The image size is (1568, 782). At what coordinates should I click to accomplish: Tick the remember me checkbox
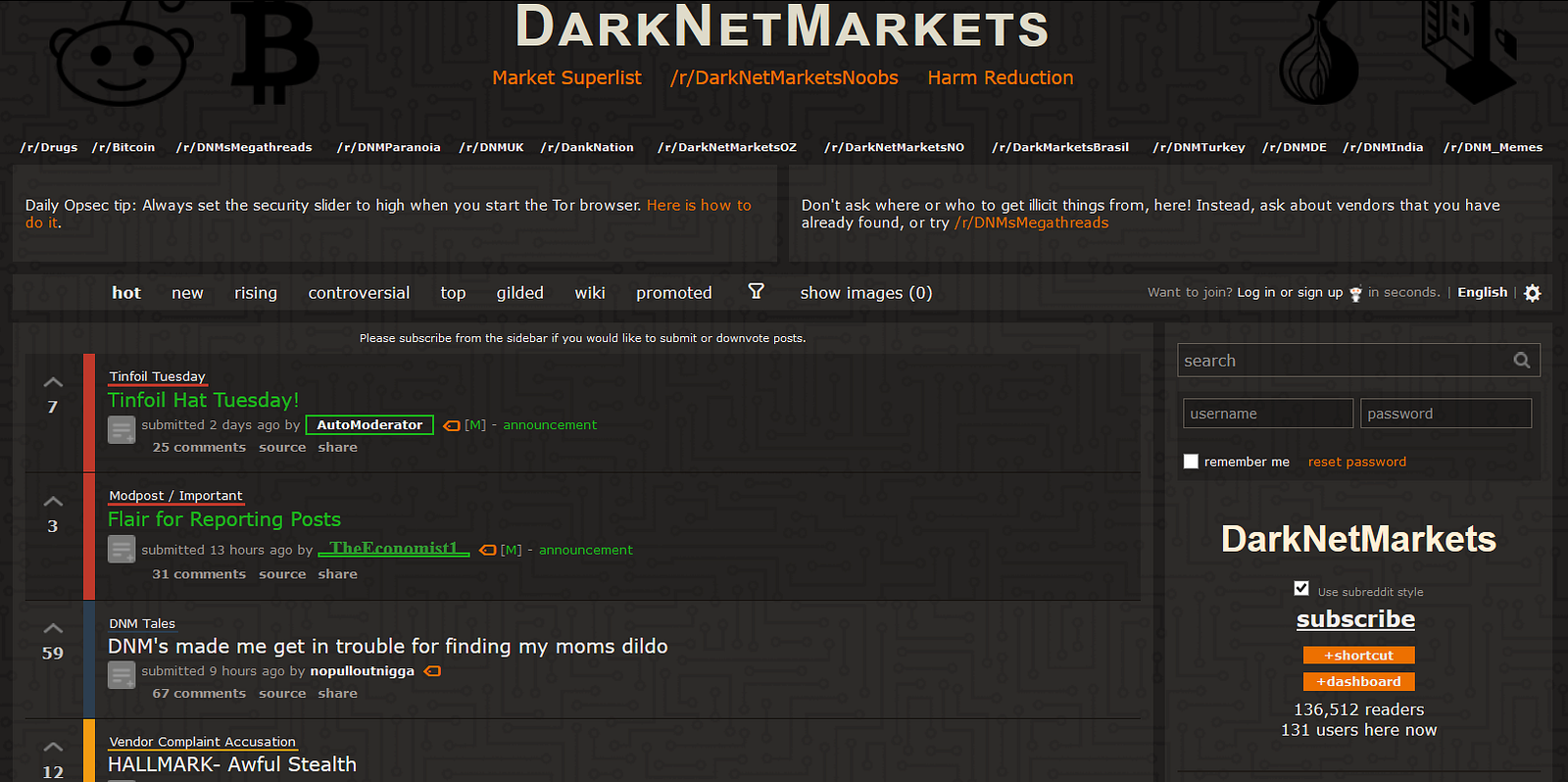click(x=1191, y=462)
